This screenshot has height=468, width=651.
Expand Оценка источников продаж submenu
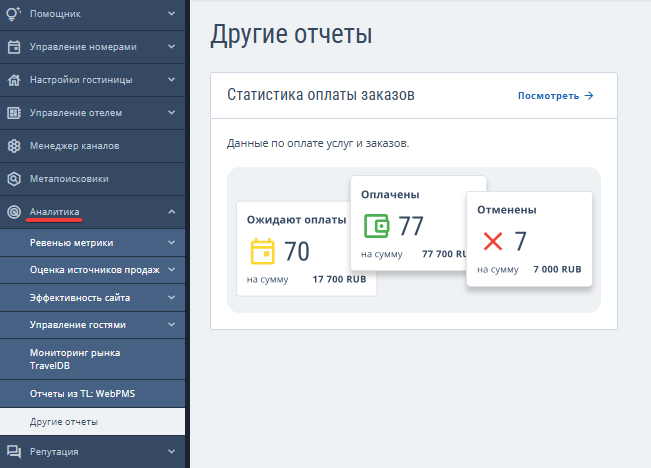[171, 270]
